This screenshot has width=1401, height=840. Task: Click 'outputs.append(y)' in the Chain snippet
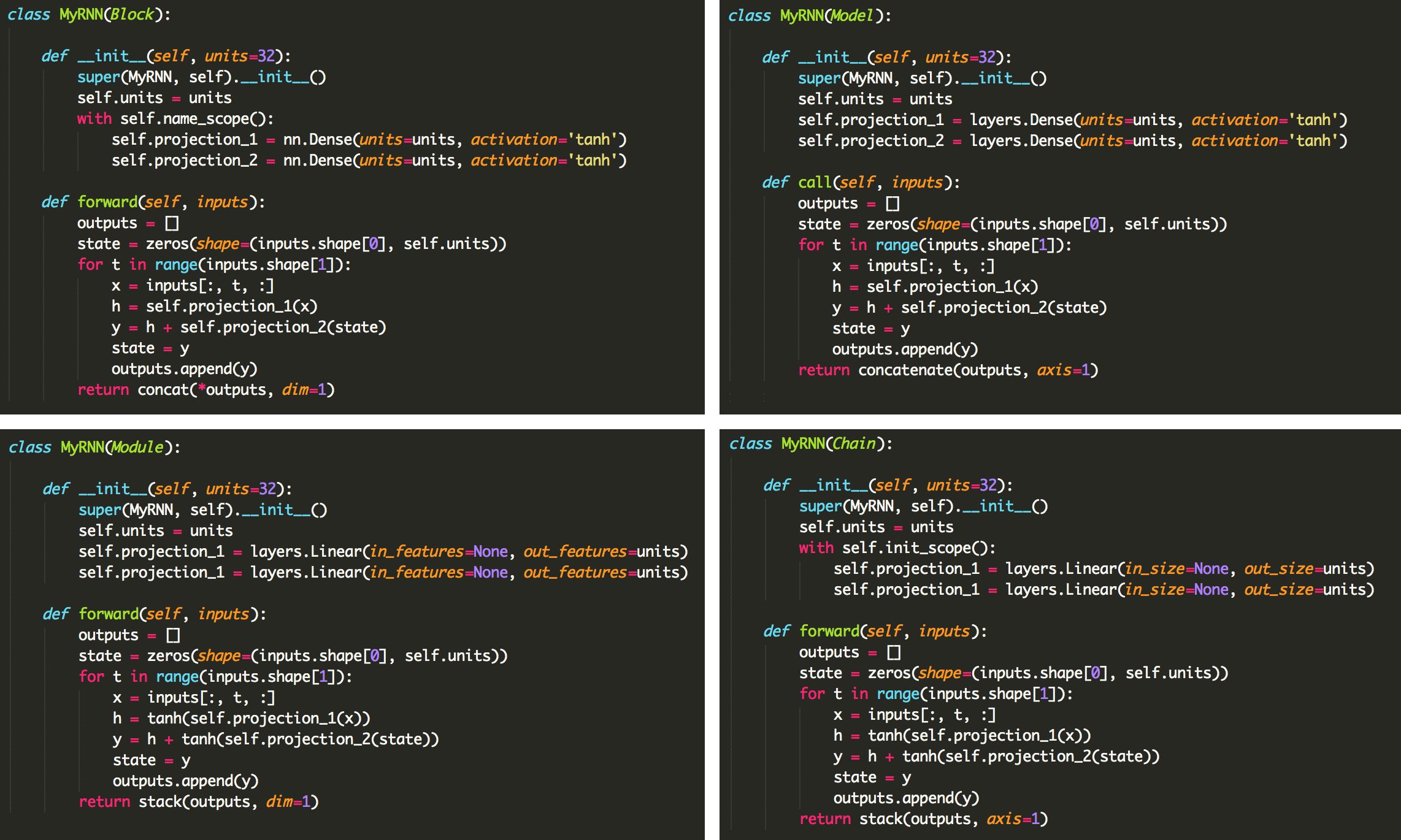click(x=907, y=798)
